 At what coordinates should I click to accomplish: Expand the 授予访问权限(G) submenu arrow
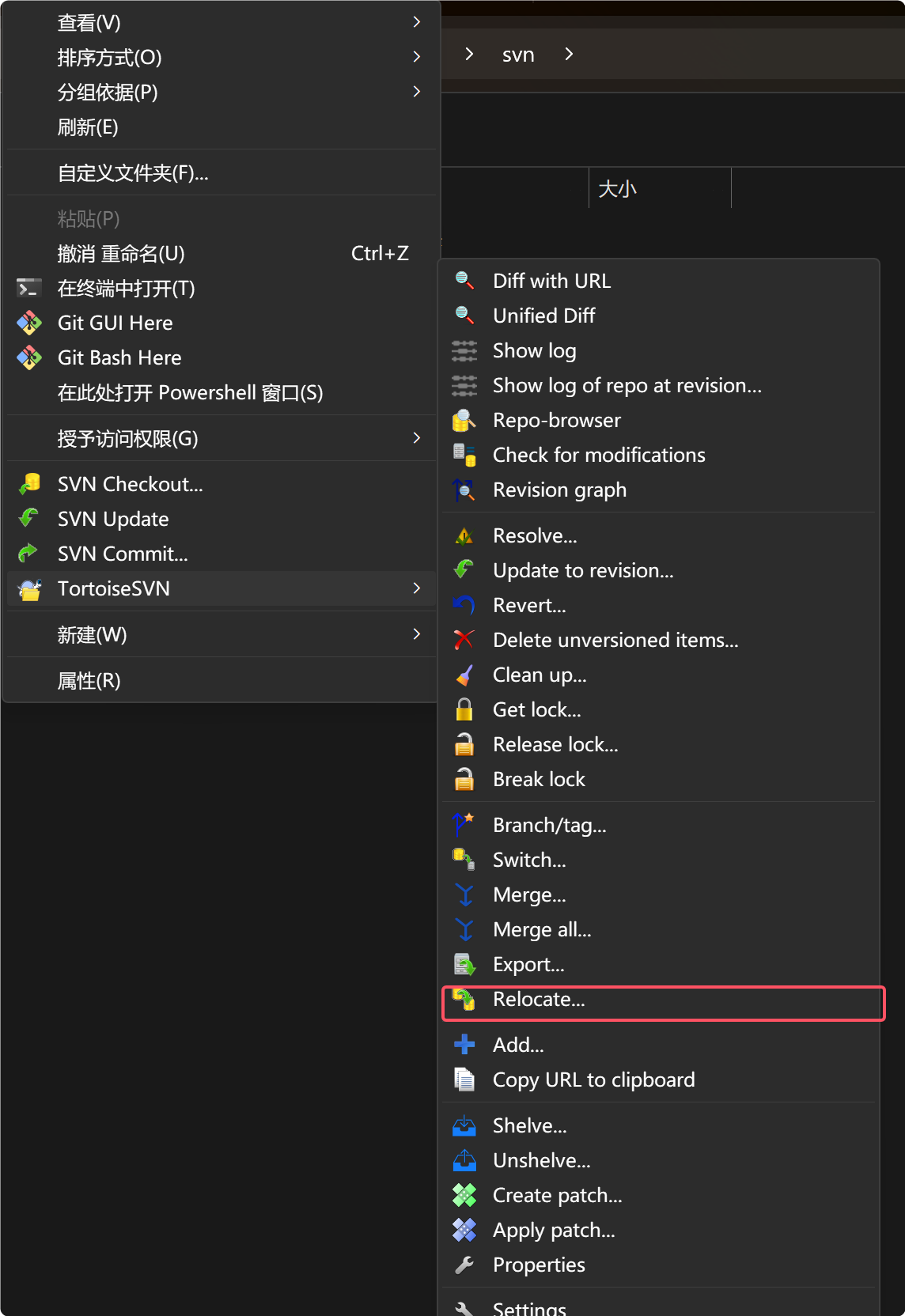[x=417, y=438]
